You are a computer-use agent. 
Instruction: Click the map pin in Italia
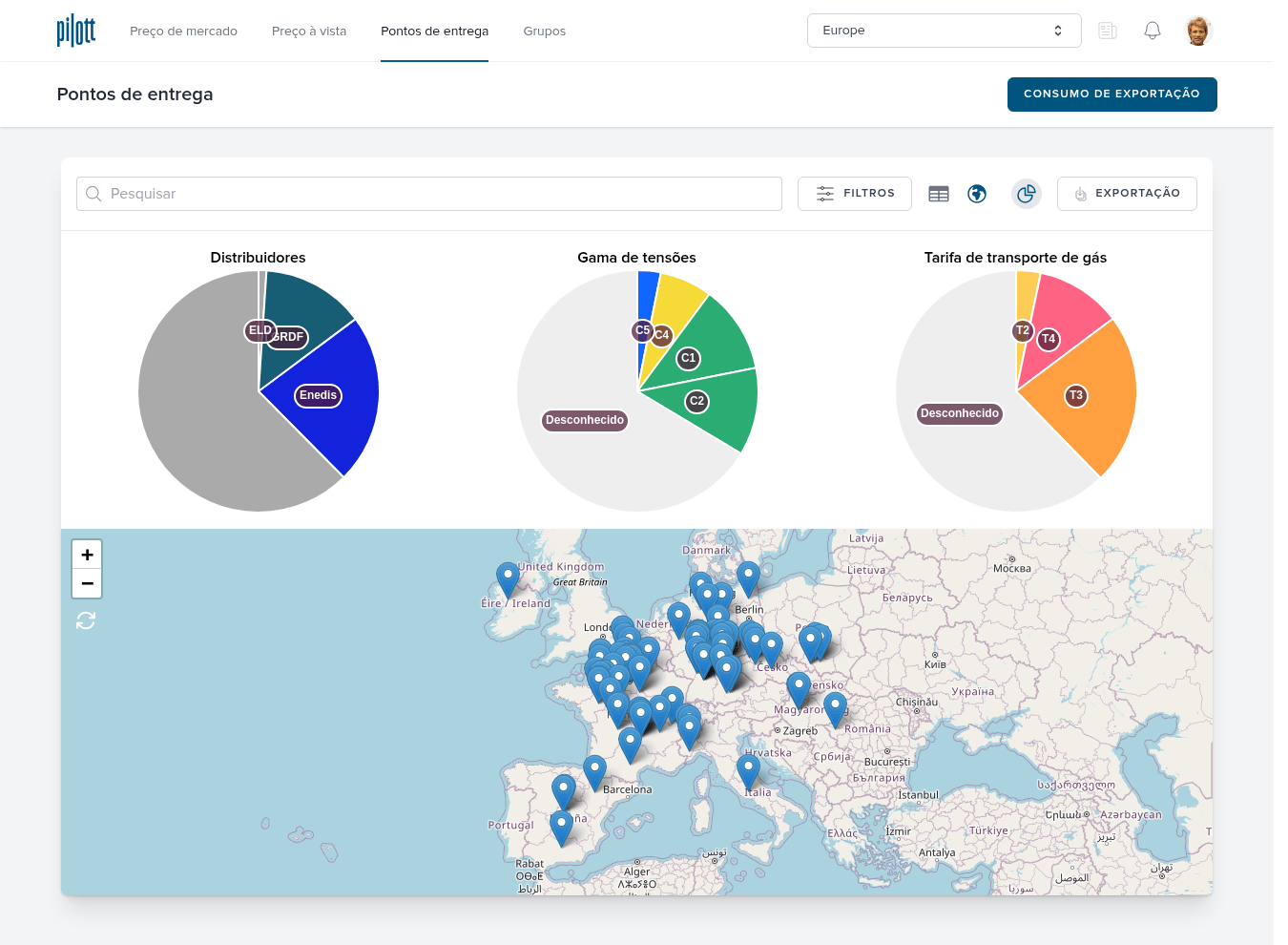[x=749, y=771]
